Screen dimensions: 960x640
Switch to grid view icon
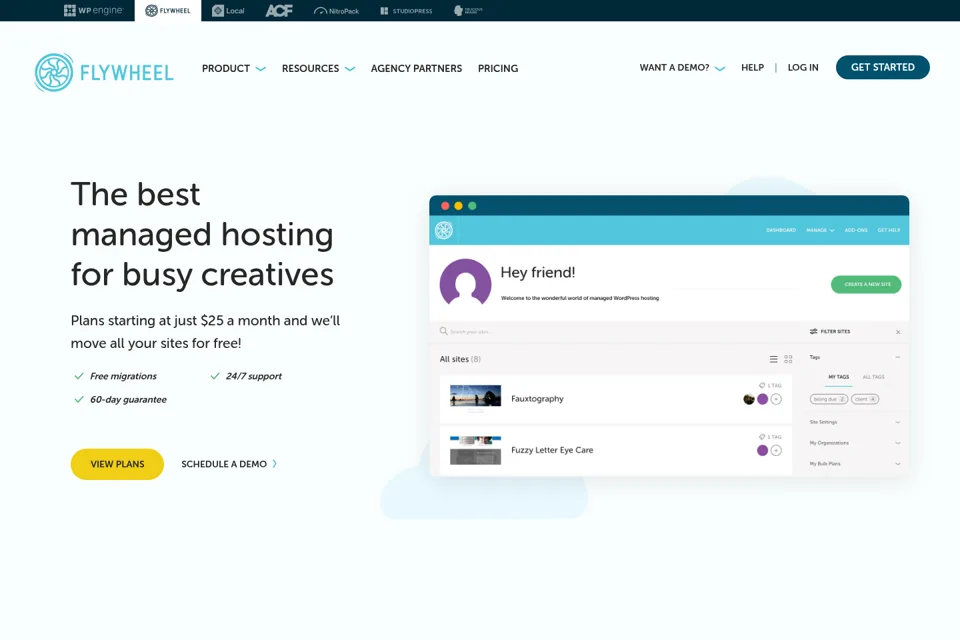click(789, 360)
